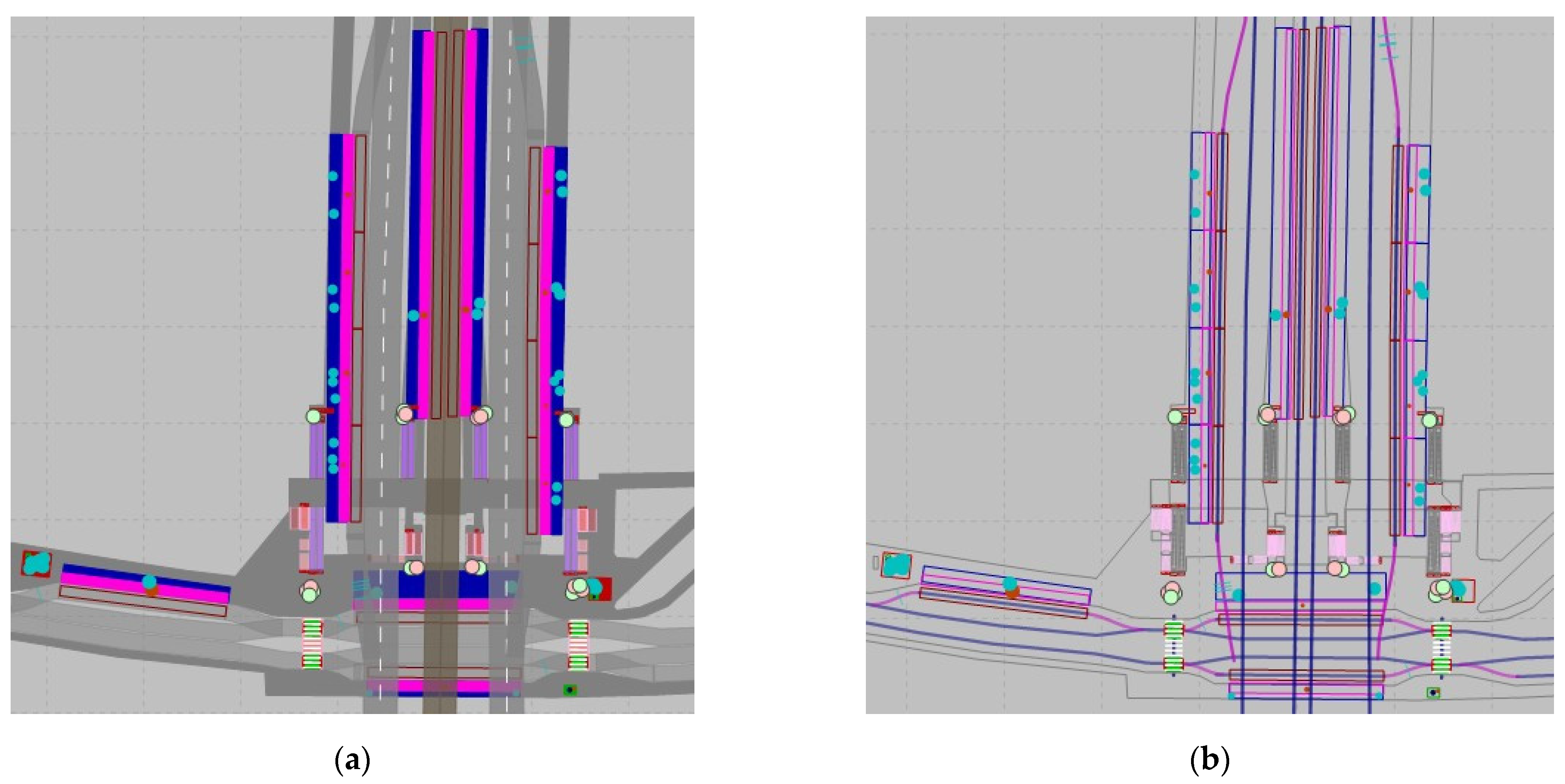Click cyan dot on diagonal platform, panel (a)
This screenshot has height=784, width=1565.
coord(149,581)
